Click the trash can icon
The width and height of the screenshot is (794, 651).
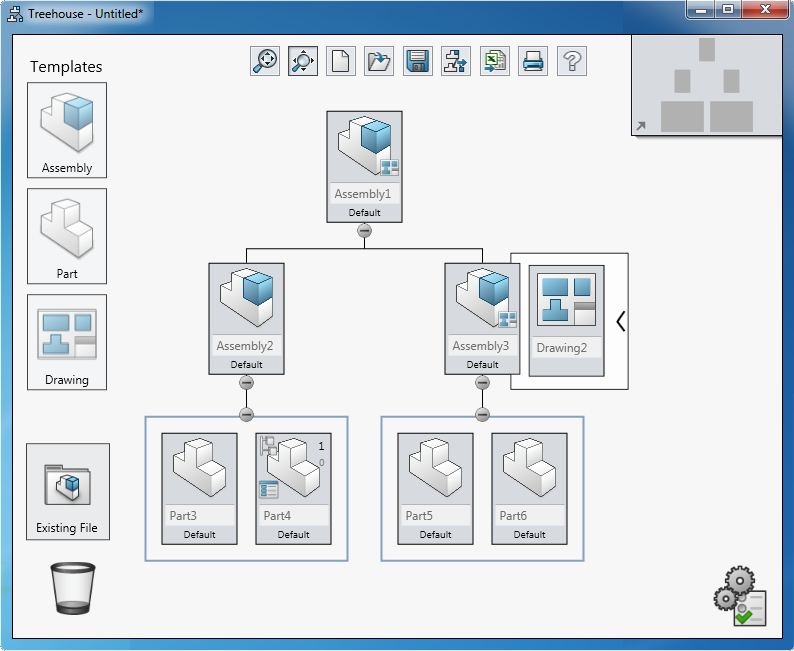pos(72,587)
